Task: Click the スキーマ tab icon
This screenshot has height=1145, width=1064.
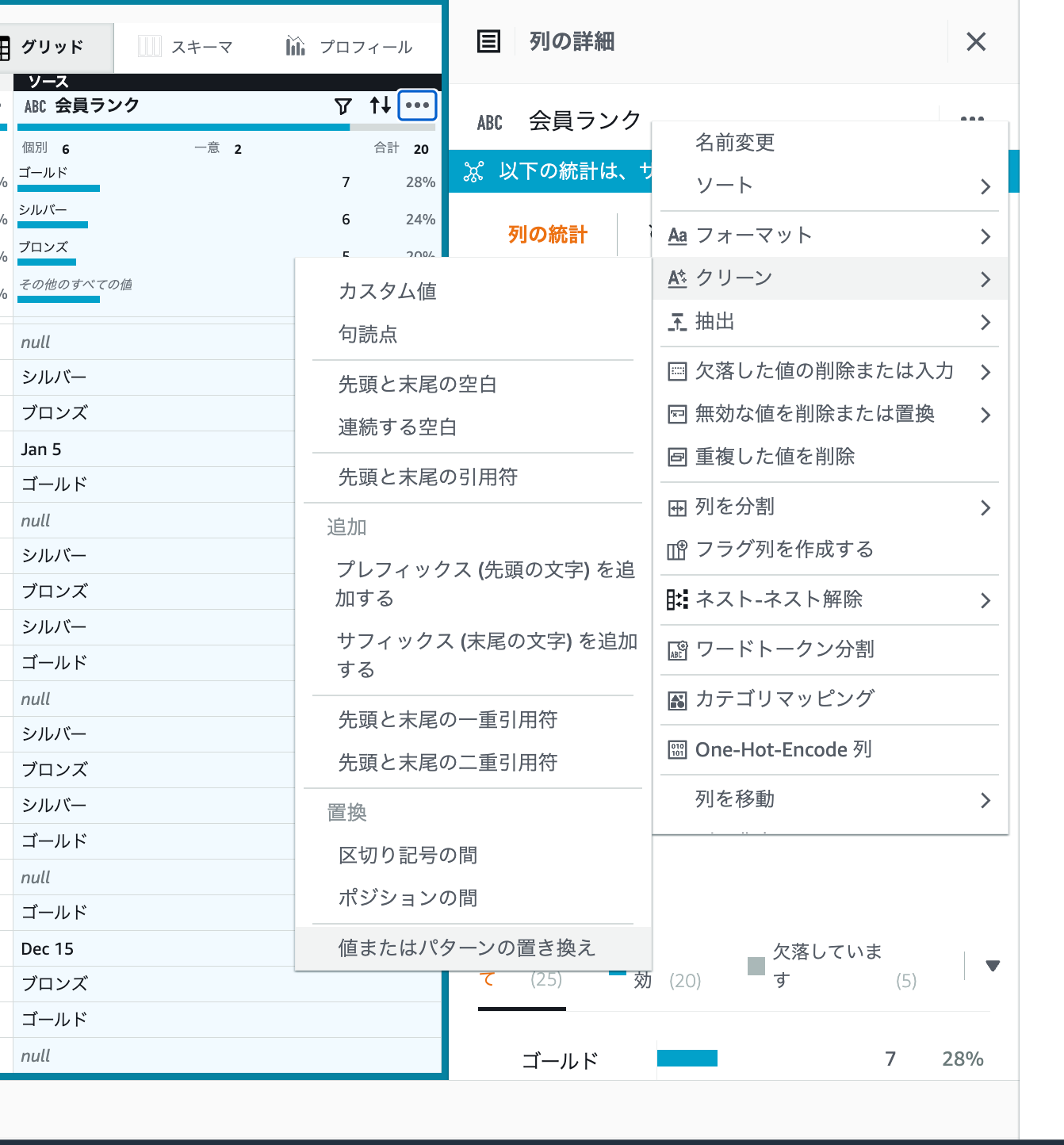Action: [x=150, y=46]
